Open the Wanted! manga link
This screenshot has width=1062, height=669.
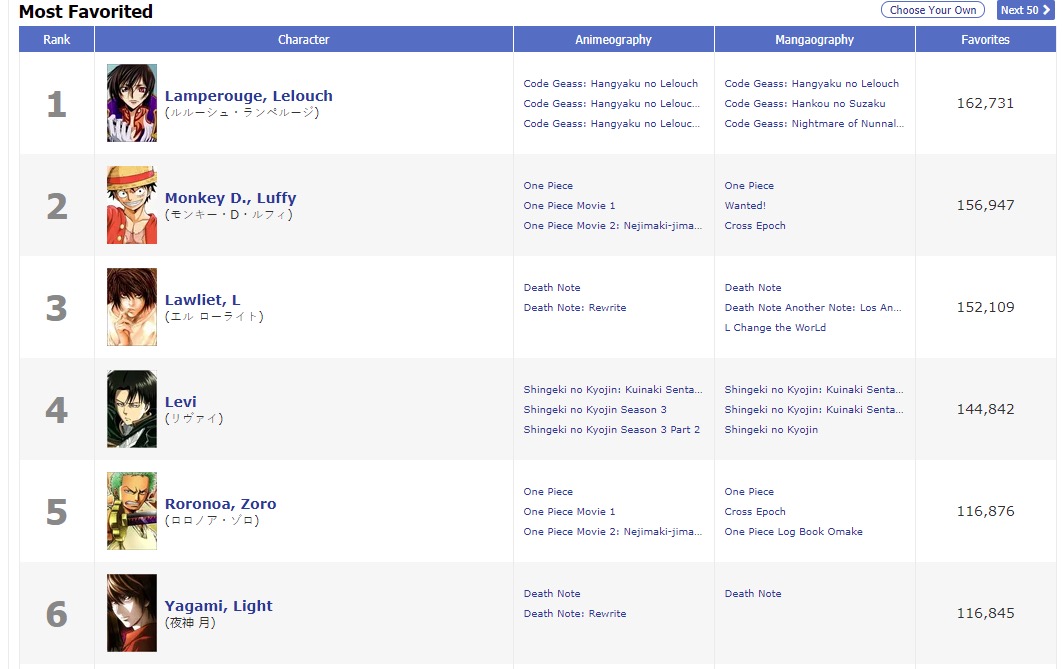click(x=745, y=206)
